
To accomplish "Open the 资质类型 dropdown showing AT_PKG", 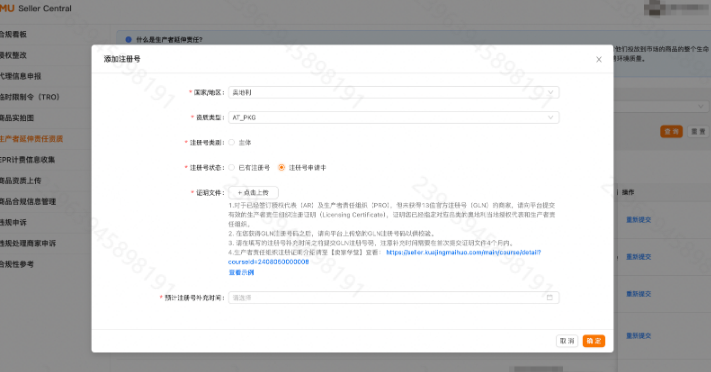I will coord(394,117).
